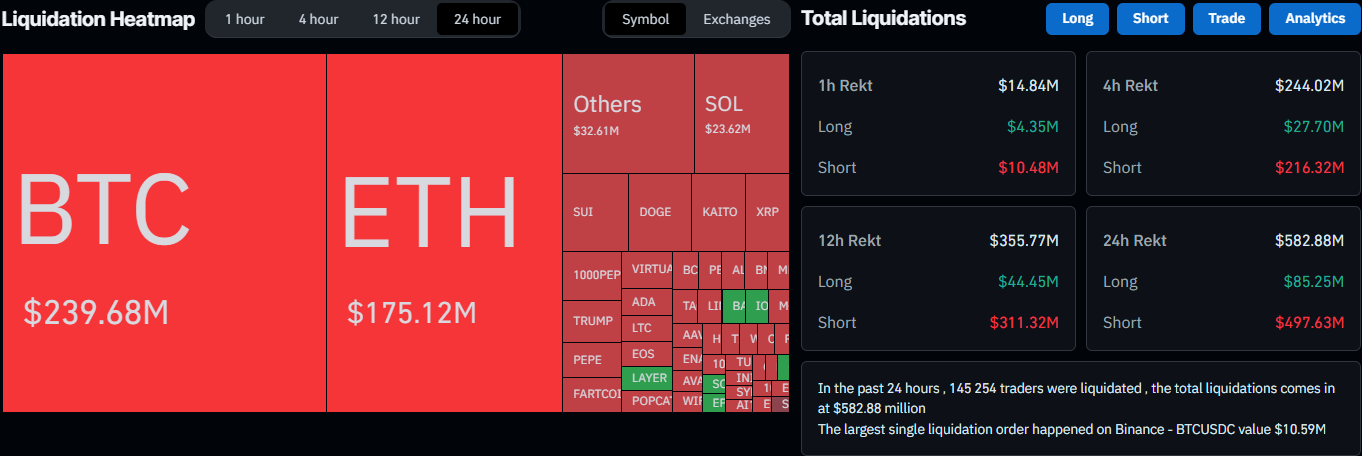Click the 12h short value $311.32M

[1024, 323]
